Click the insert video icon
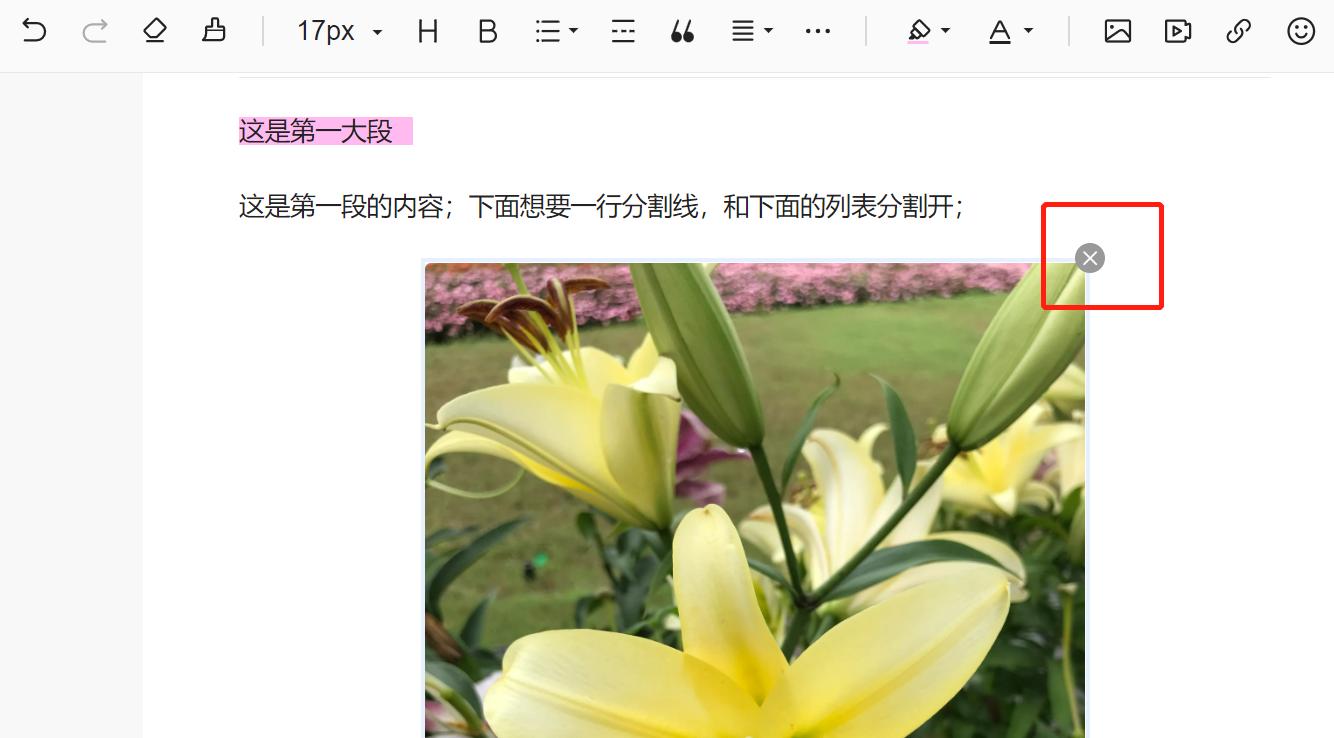Viewport: 1334px width, 738px height. [x=1177, y=31]
